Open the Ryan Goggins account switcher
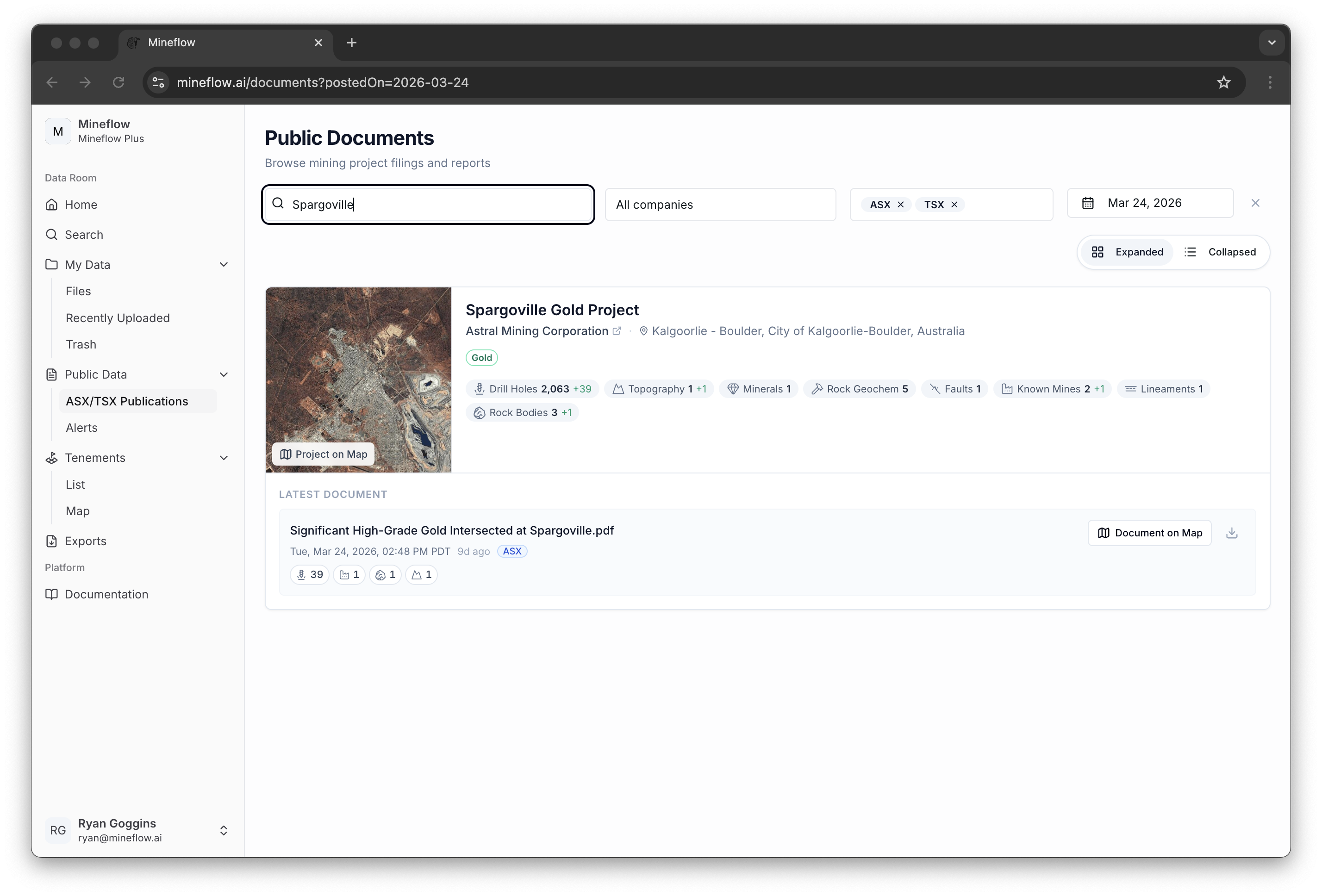 (x=224, y=831)
